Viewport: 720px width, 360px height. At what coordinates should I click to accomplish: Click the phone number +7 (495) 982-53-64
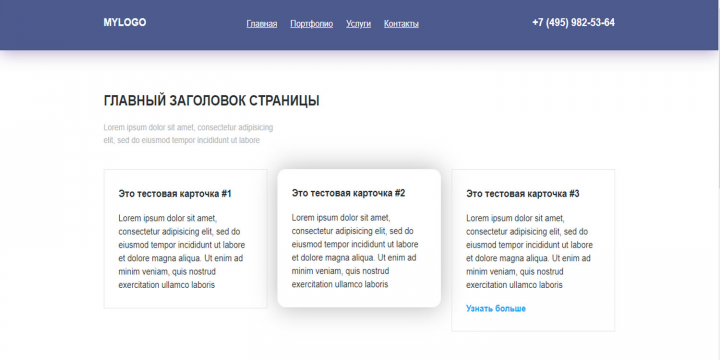[574, 22]
